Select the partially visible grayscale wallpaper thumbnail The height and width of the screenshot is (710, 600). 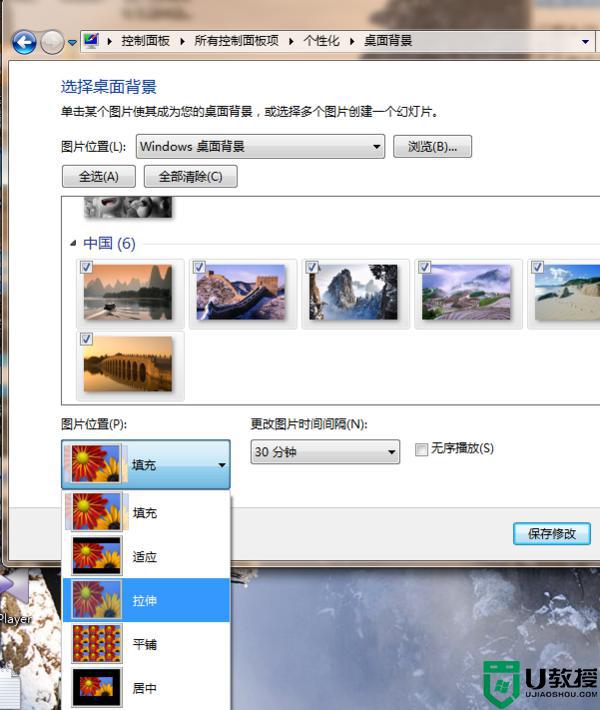click(x=128, y=207)
